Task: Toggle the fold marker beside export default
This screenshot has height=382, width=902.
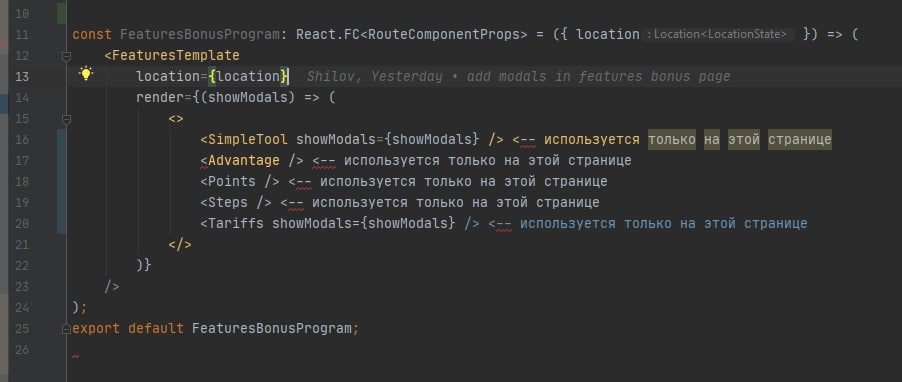Action: (66, 329)
